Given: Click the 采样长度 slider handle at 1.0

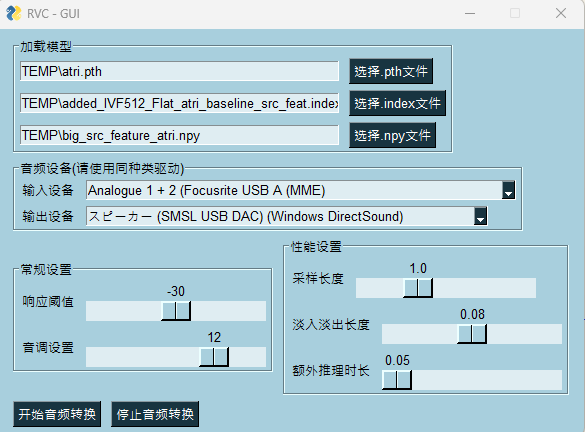Looking at the screenshot, I should click(x=418, y=288).
